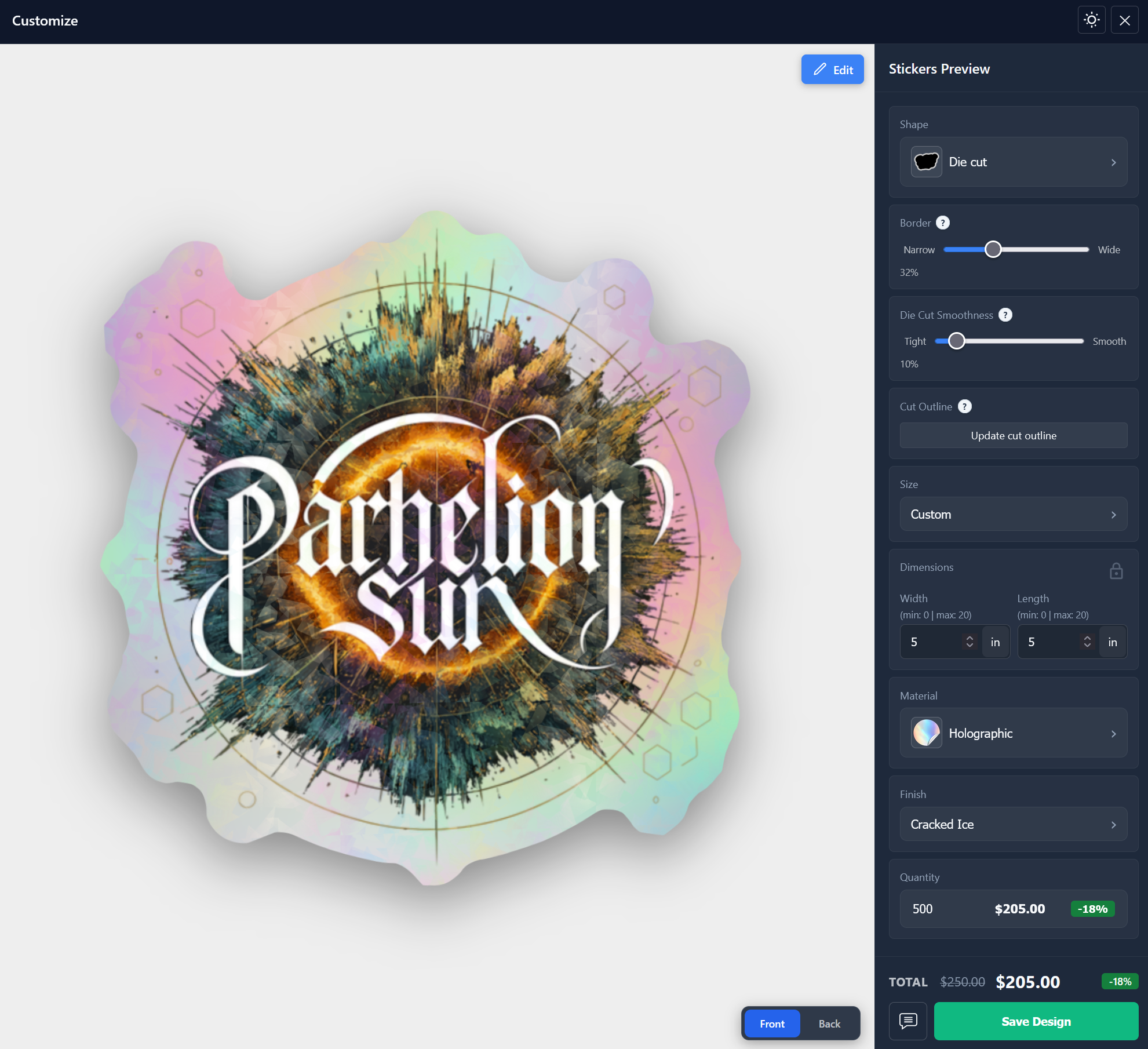Image resolution: width=1148 pixels, height=1049 pixels.
Task: Open Cut Outline help icon
Action: pyautogui.click(x=964, y=406)
